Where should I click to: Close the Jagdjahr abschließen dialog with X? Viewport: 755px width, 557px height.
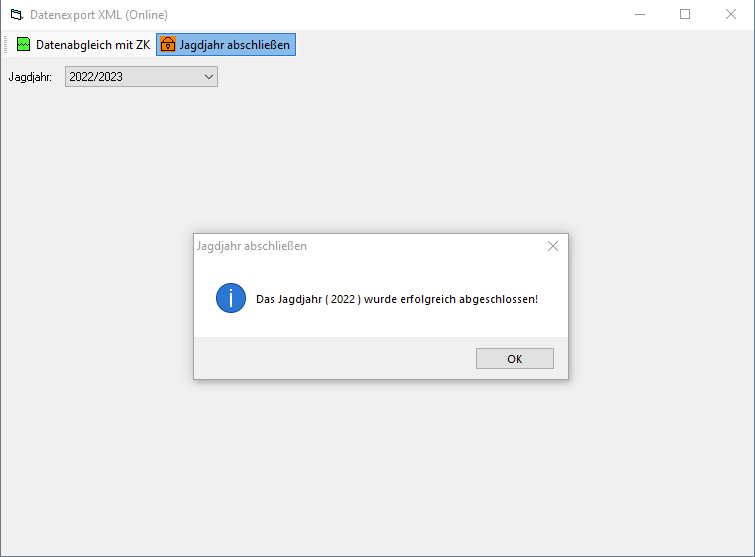click(x=552, y=246)
